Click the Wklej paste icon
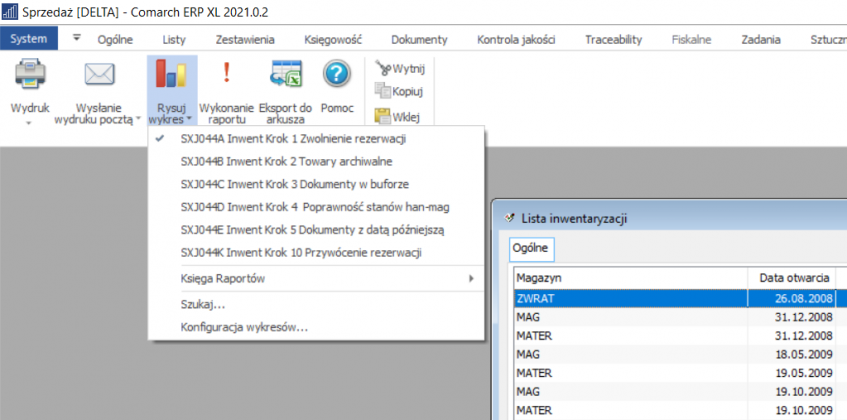This screenshot has width=847, height=420. click(383, 116)
